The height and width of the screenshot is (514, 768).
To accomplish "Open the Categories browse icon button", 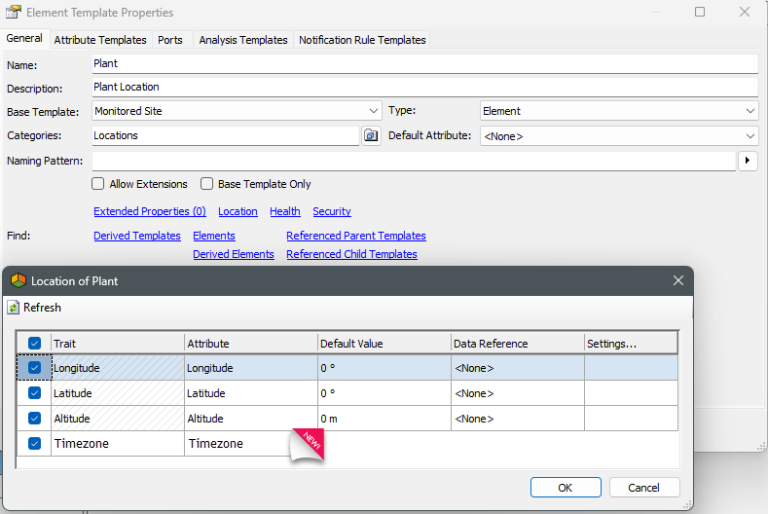I will pos(371,135).
